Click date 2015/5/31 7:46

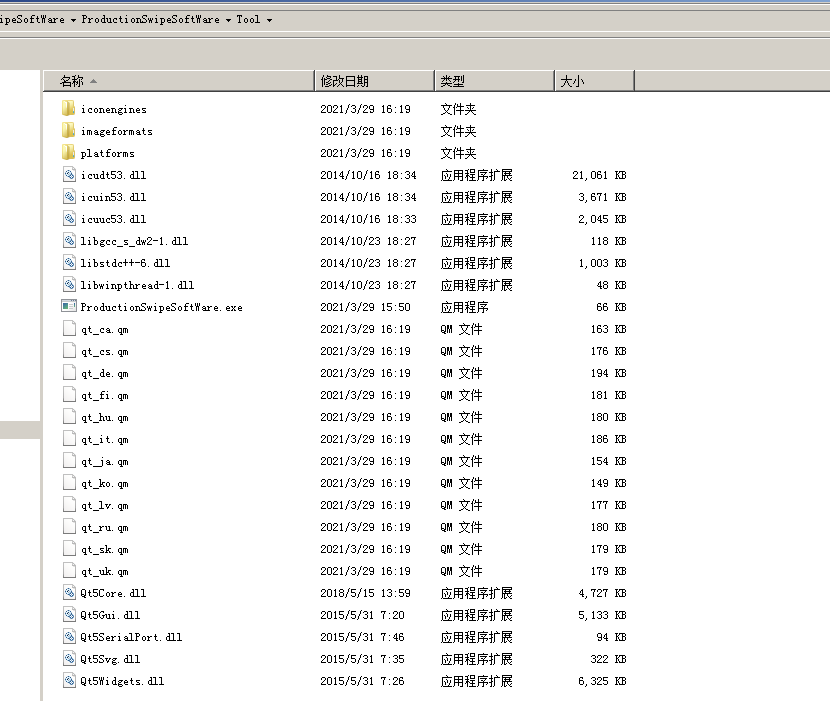pyautogui.click(x=362, y=637)
